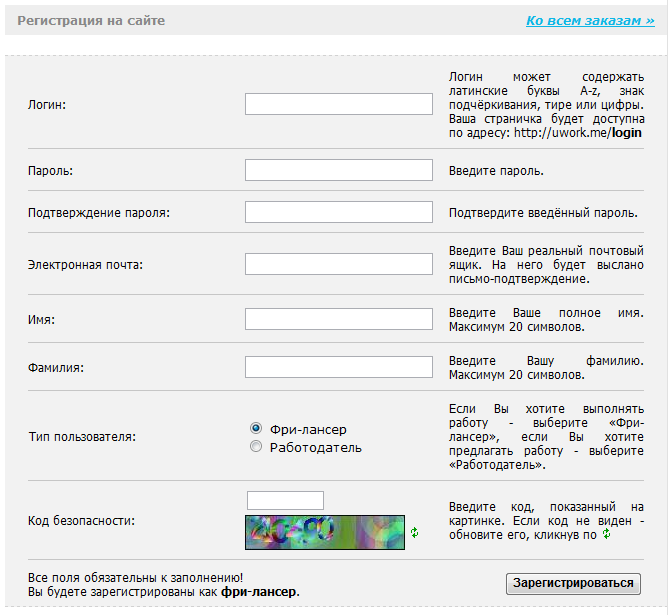Viewport: 668px width, 615px height.
Task: Click the Логин: field label
Action: coord(47,105)
